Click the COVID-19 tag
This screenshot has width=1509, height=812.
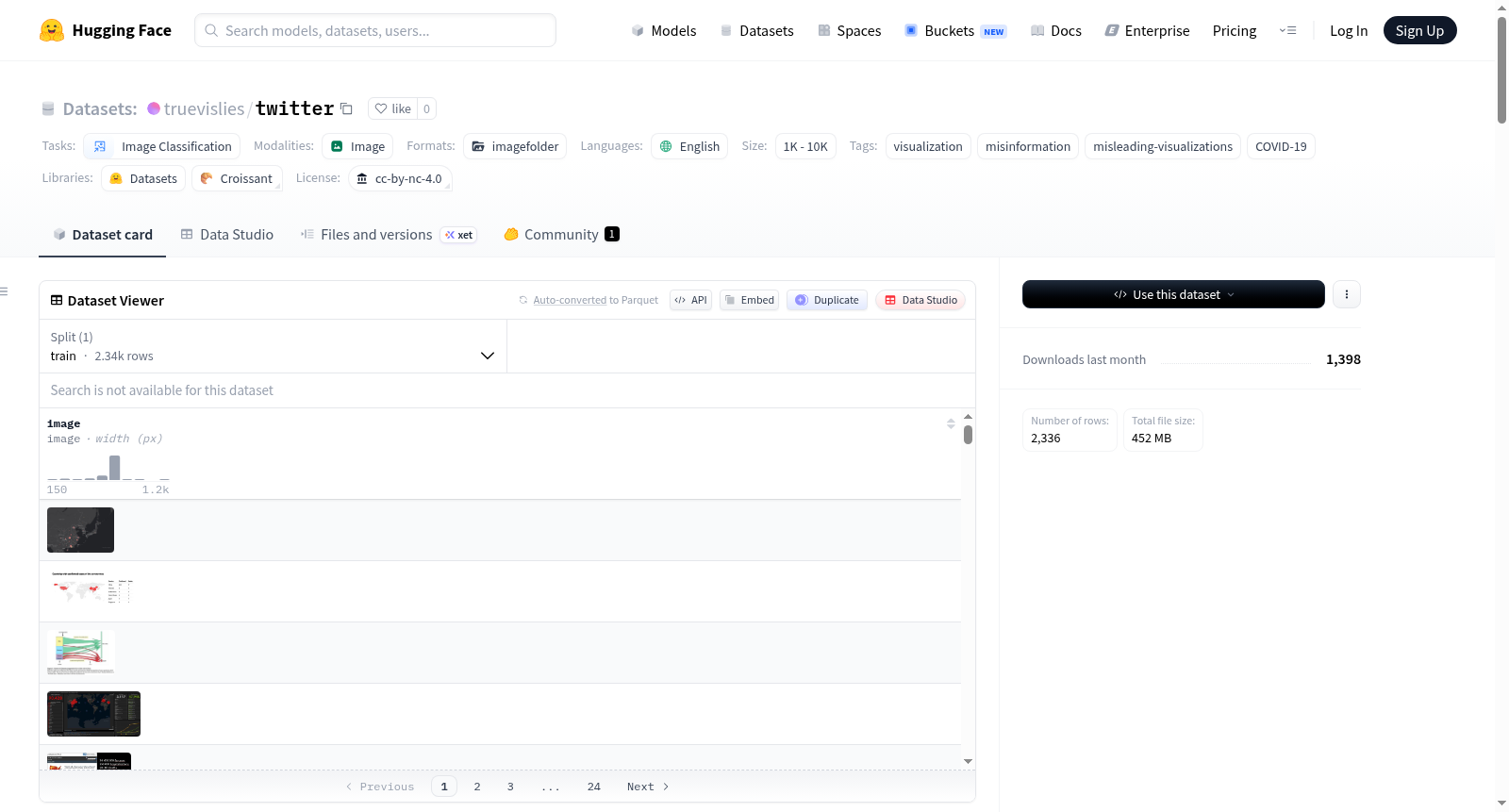(1281, 146)
